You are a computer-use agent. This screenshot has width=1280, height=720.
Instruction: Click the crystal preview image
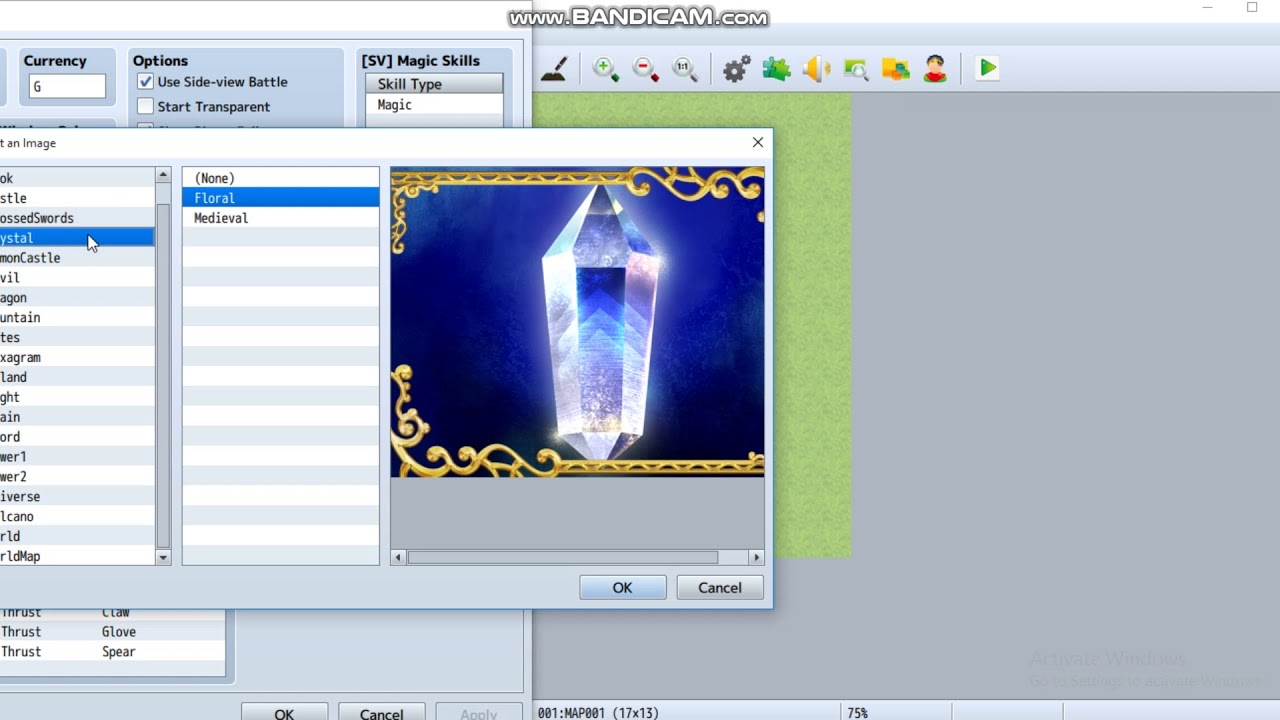pyautogui.click(x=577, y=322)
